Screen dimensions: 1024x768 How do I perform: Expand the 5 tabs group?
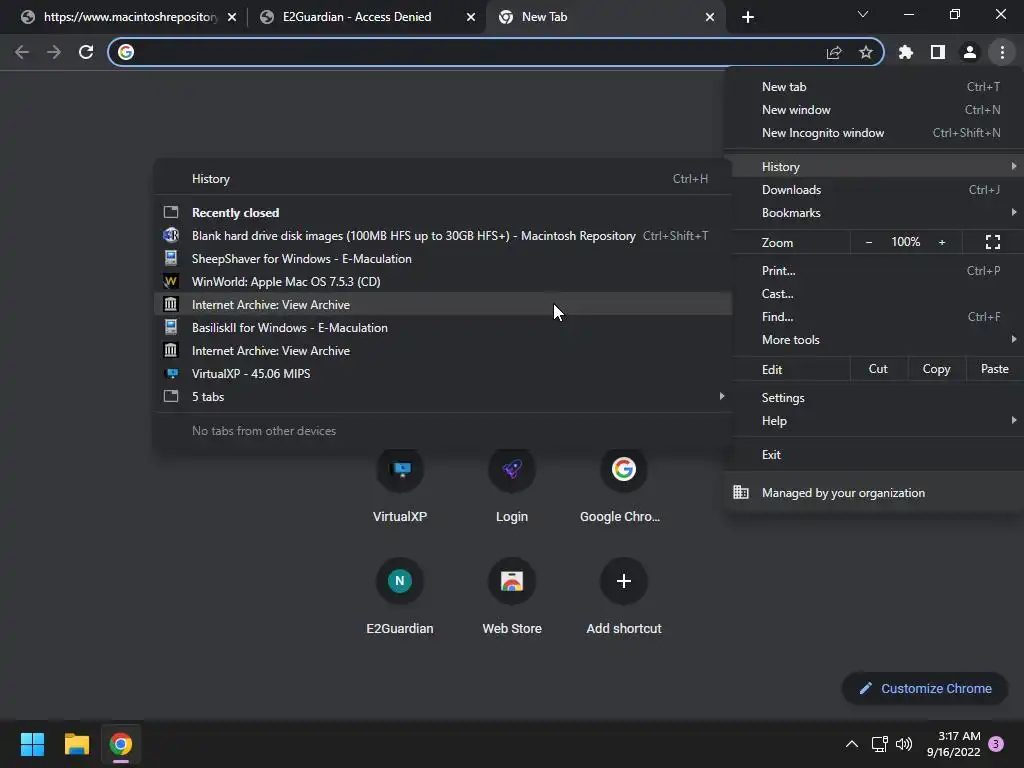pos(443,396)
